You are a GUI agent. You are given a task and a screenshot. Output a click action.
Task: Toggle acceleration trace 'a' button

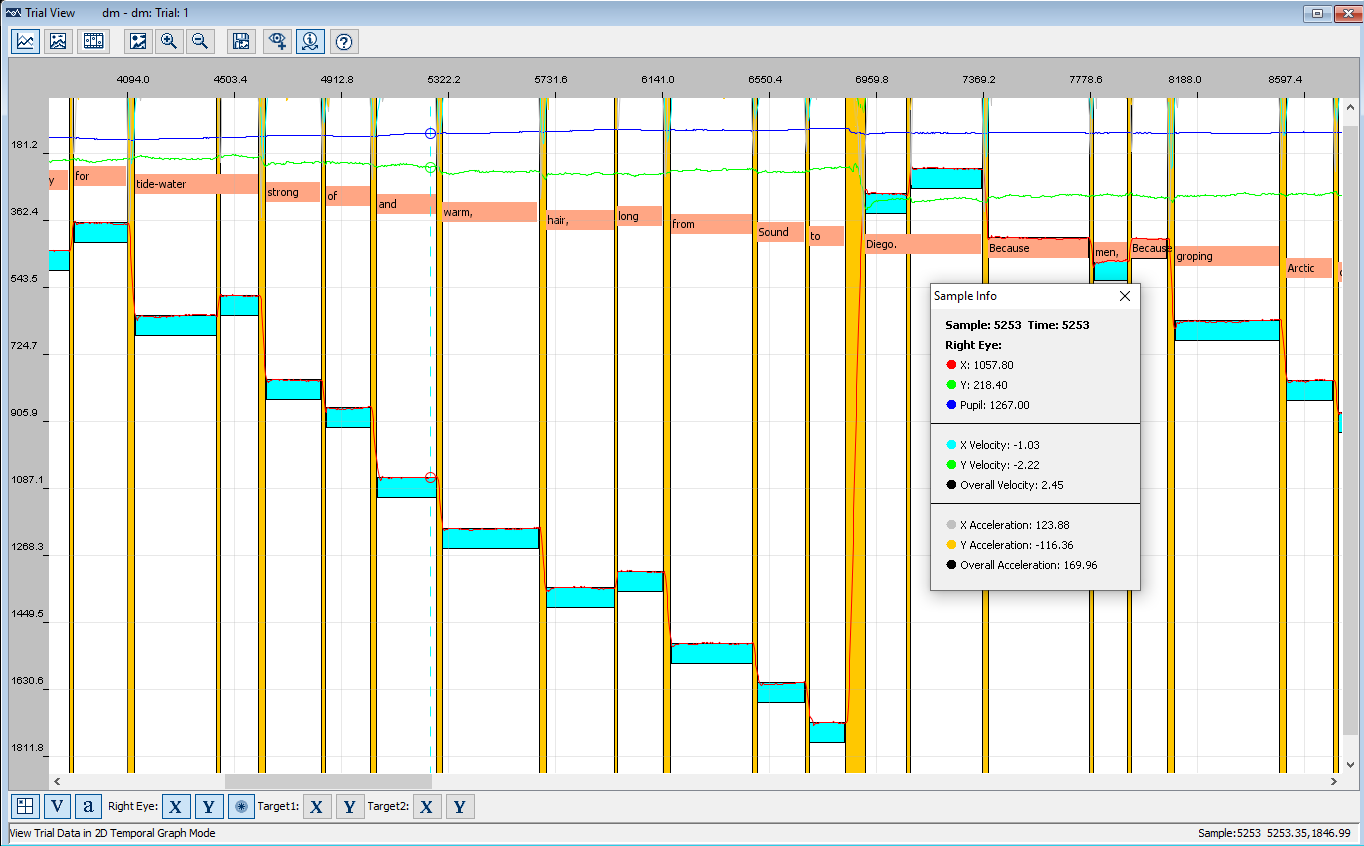[89, 806]
